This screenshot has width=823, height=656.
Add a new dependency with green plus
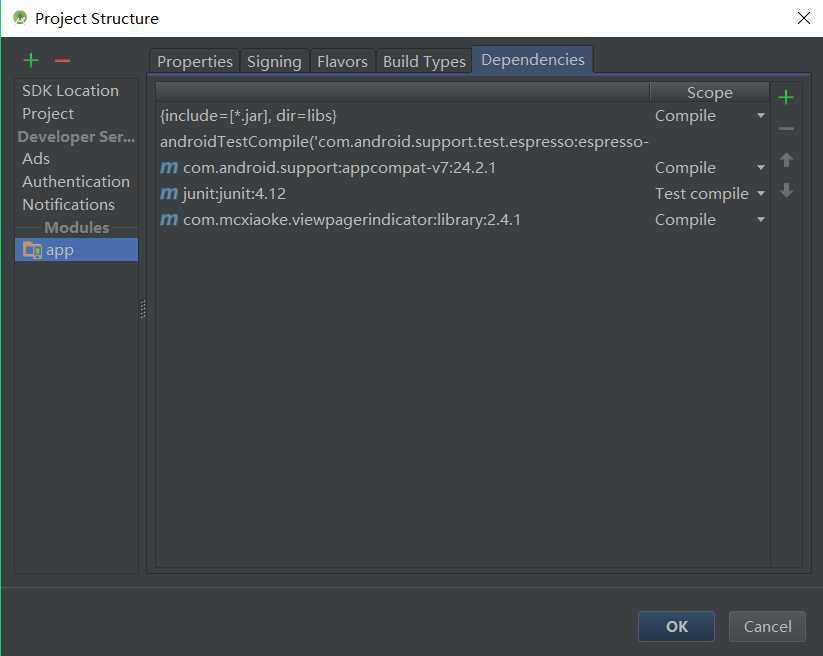tap(786, 97)
